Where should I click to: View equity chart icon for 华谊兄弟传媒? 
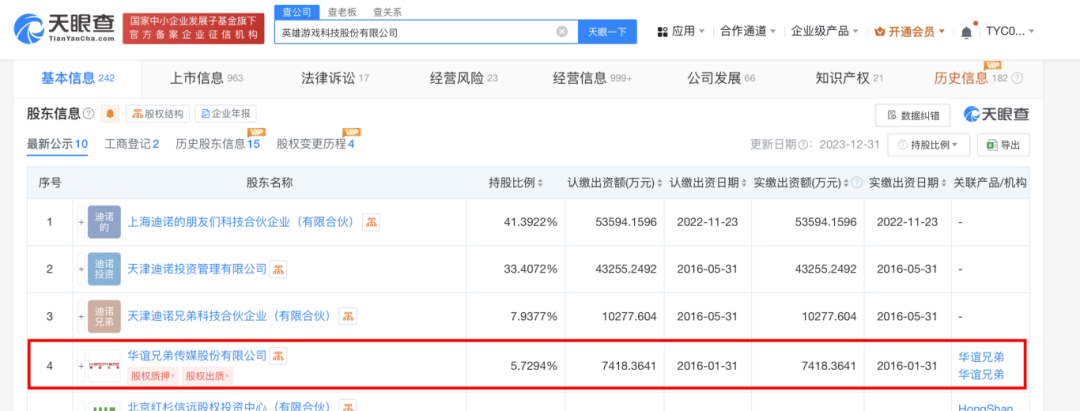tap(278, 356)
